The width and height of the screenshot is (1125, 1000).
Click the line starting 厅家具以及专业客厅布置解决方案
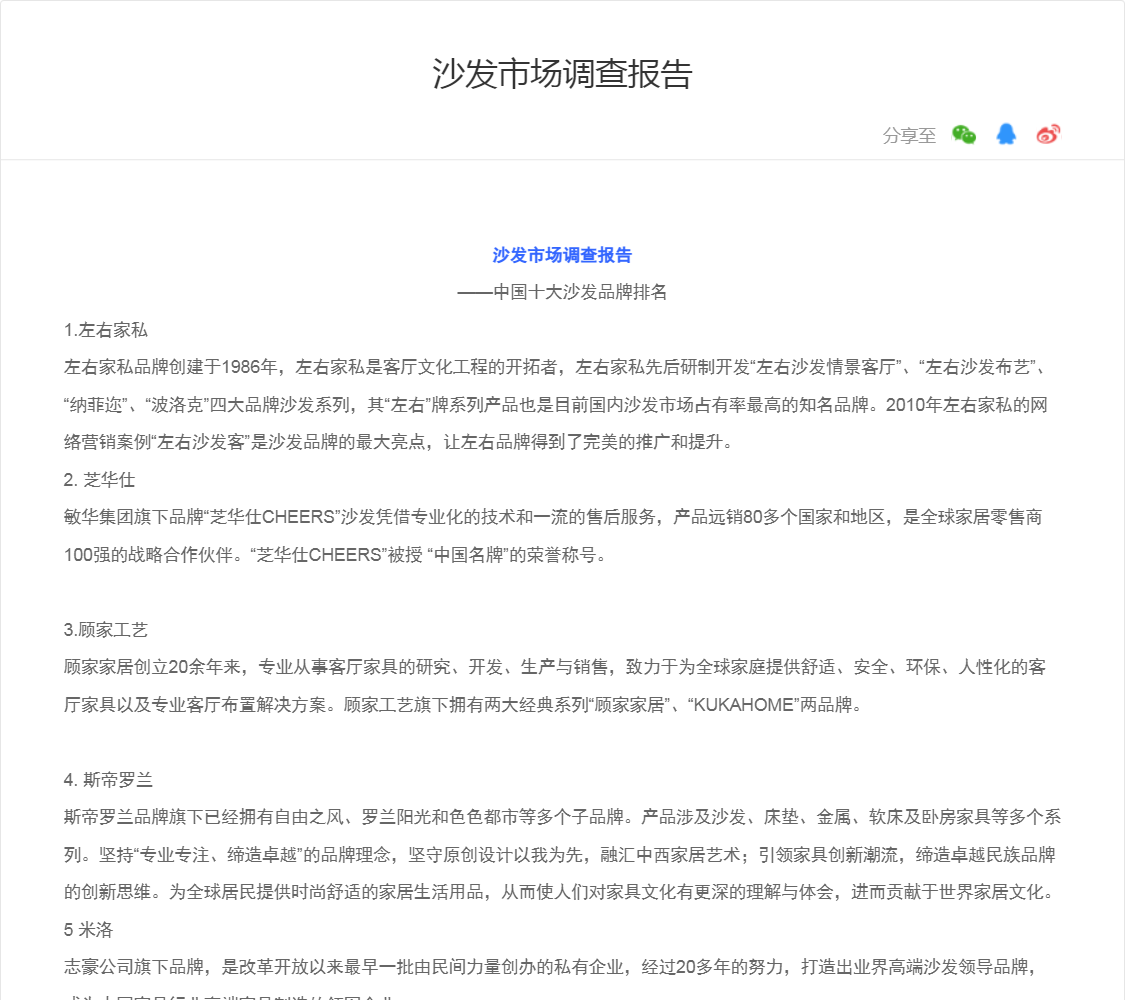tap(463, 704)
